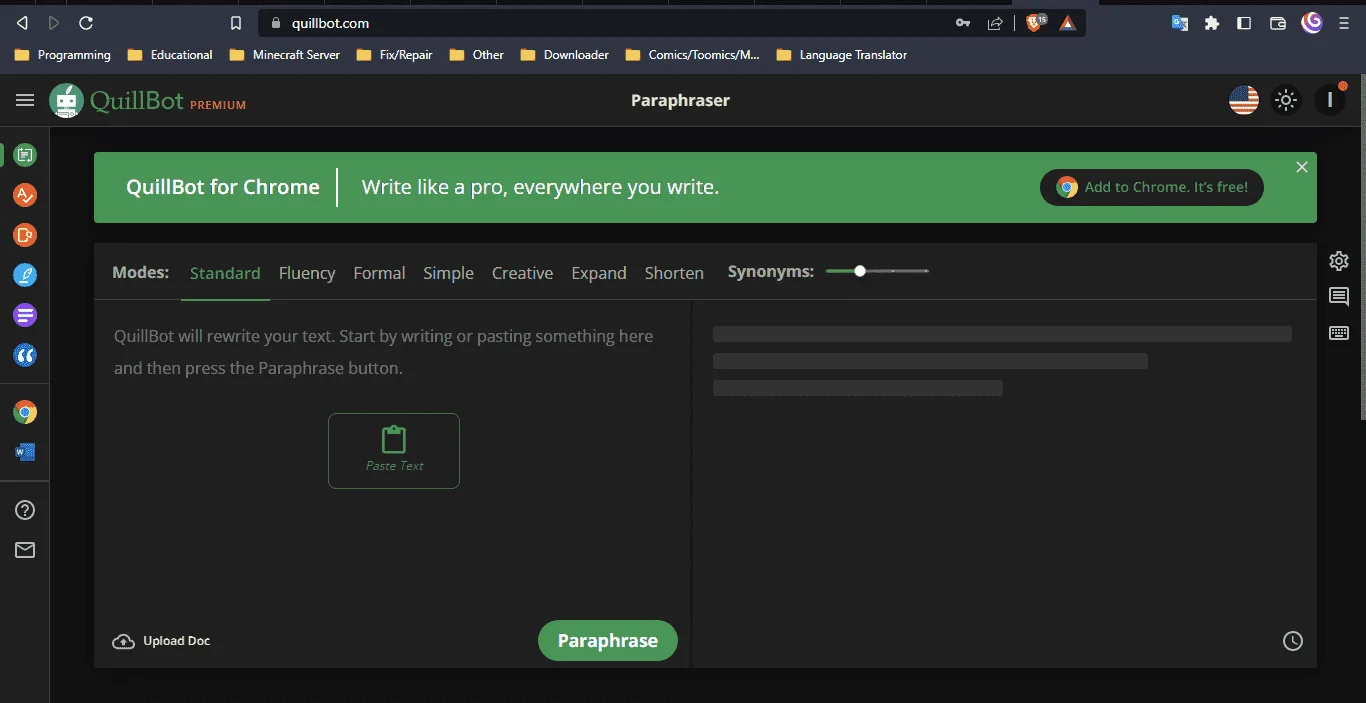Click the Paraphrase button
Image resolution: width=1366 pixels, height=703 pixels.
(x=607, y=641)
